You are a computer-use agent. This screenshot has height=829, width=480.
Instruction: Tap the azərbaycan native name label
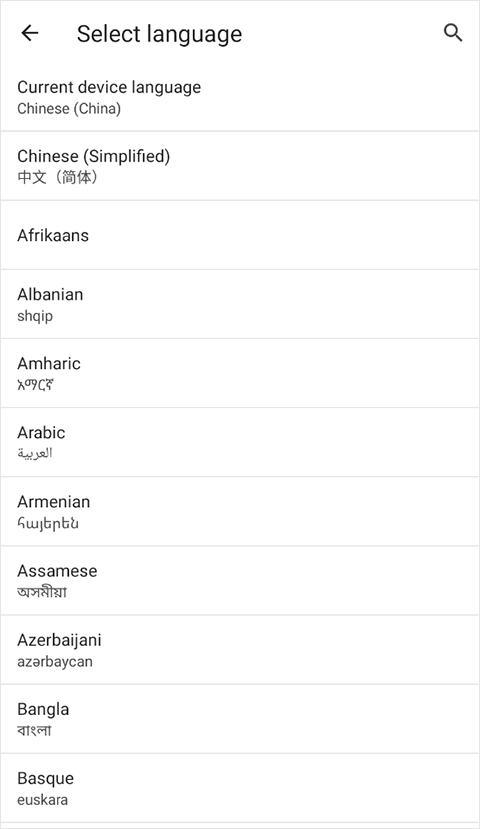55,662
